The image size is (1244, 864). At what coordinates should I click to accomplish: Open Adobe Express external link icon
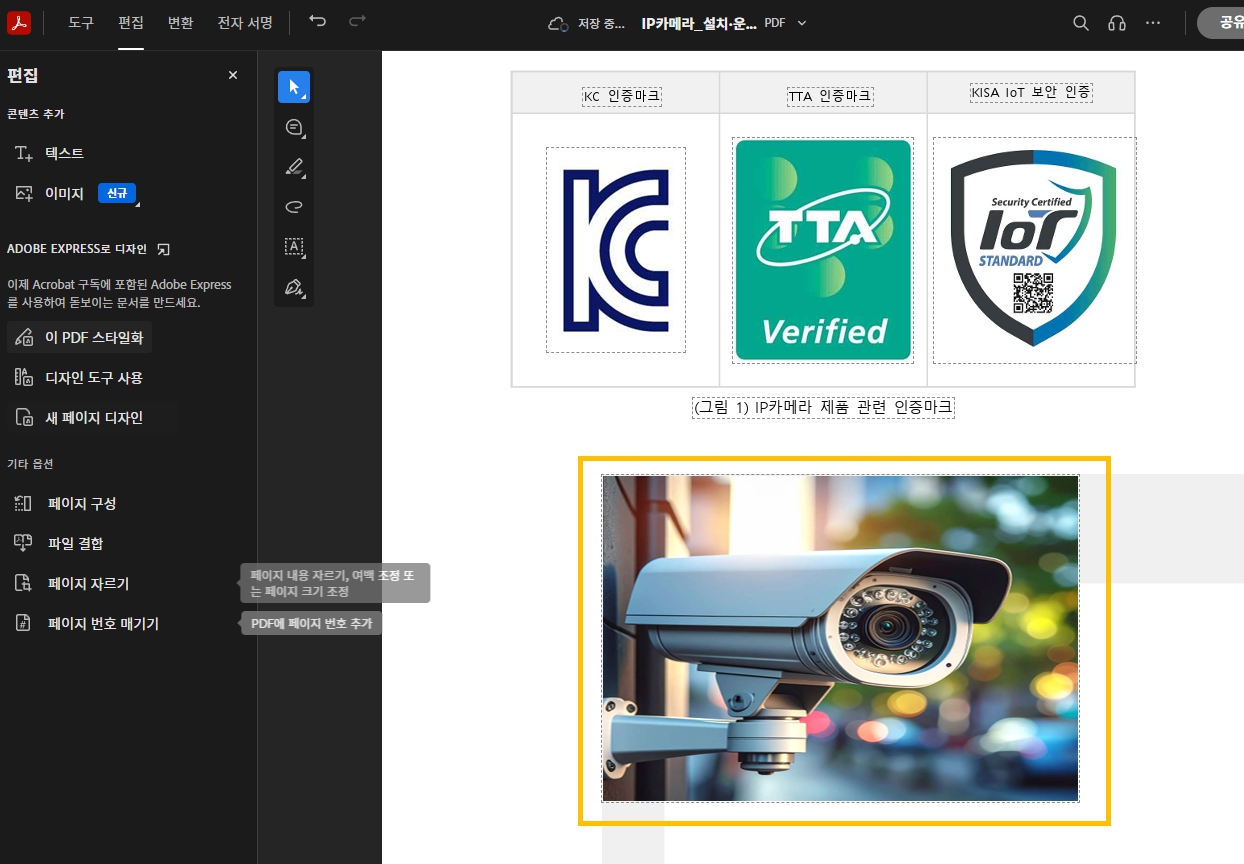[x=164, y=249]
